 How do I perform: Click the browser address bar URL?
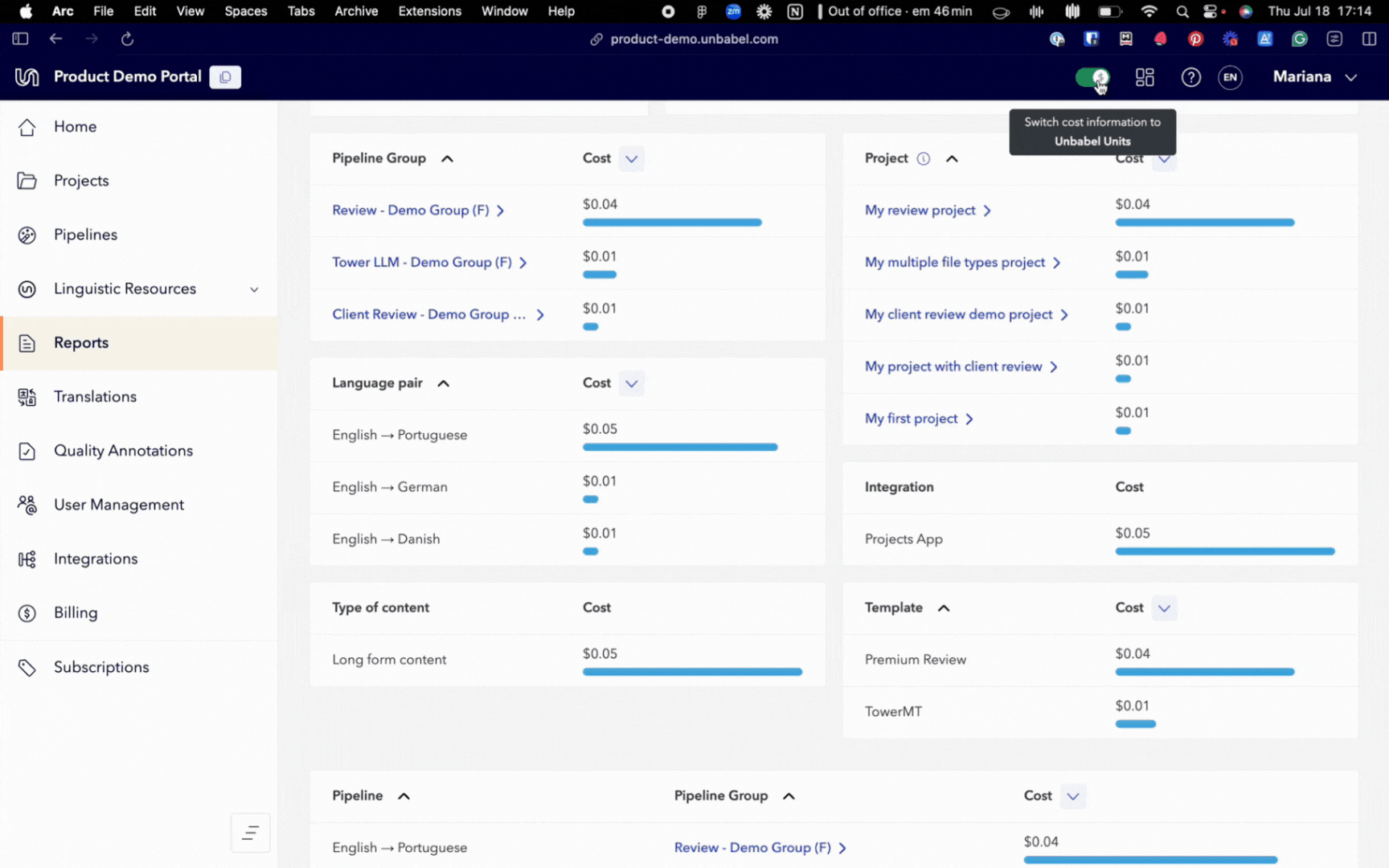tap(694, 39)
